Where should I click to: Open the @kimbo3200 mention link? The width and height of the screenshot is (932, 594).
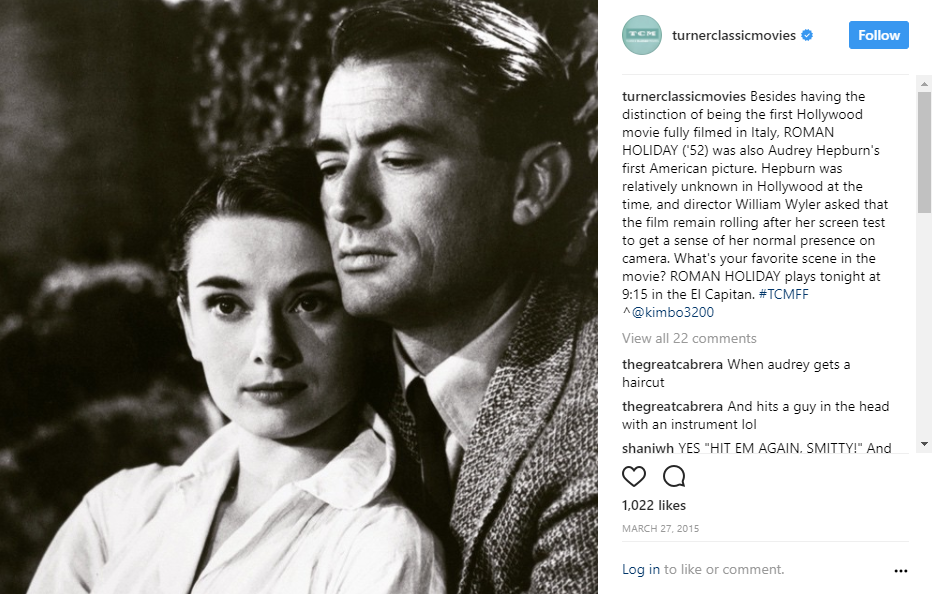click(672, 312)
